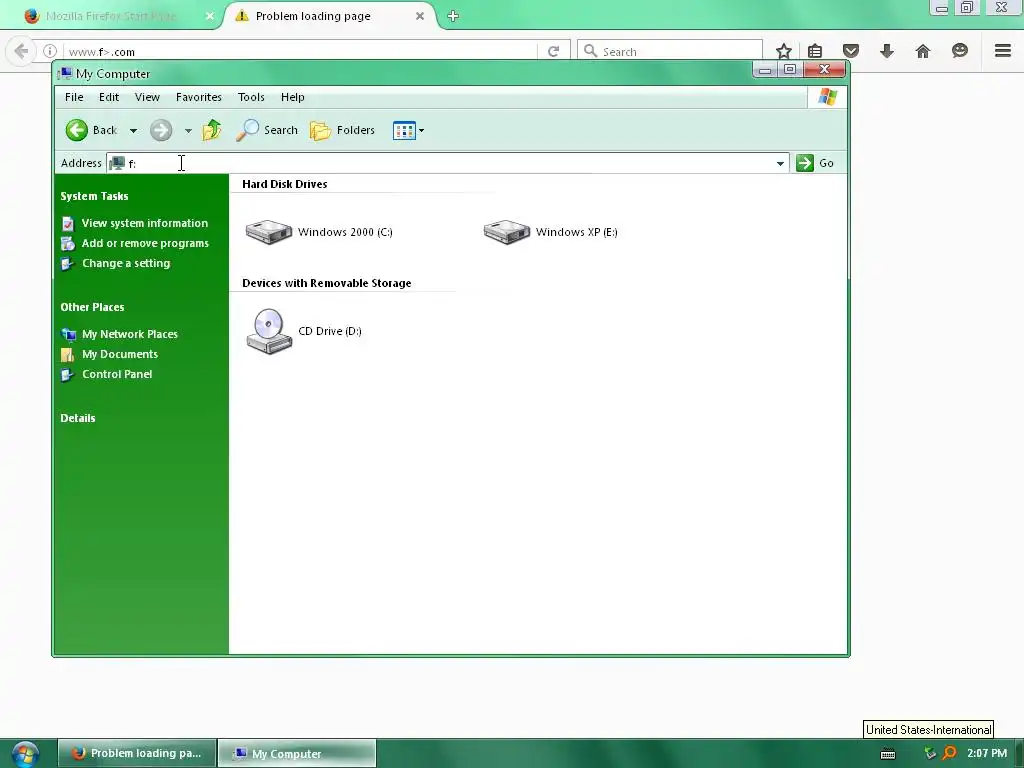Select Windows 2000 (C:) drive icon
Screen dimensions: 1024x768
click(268, 232)
